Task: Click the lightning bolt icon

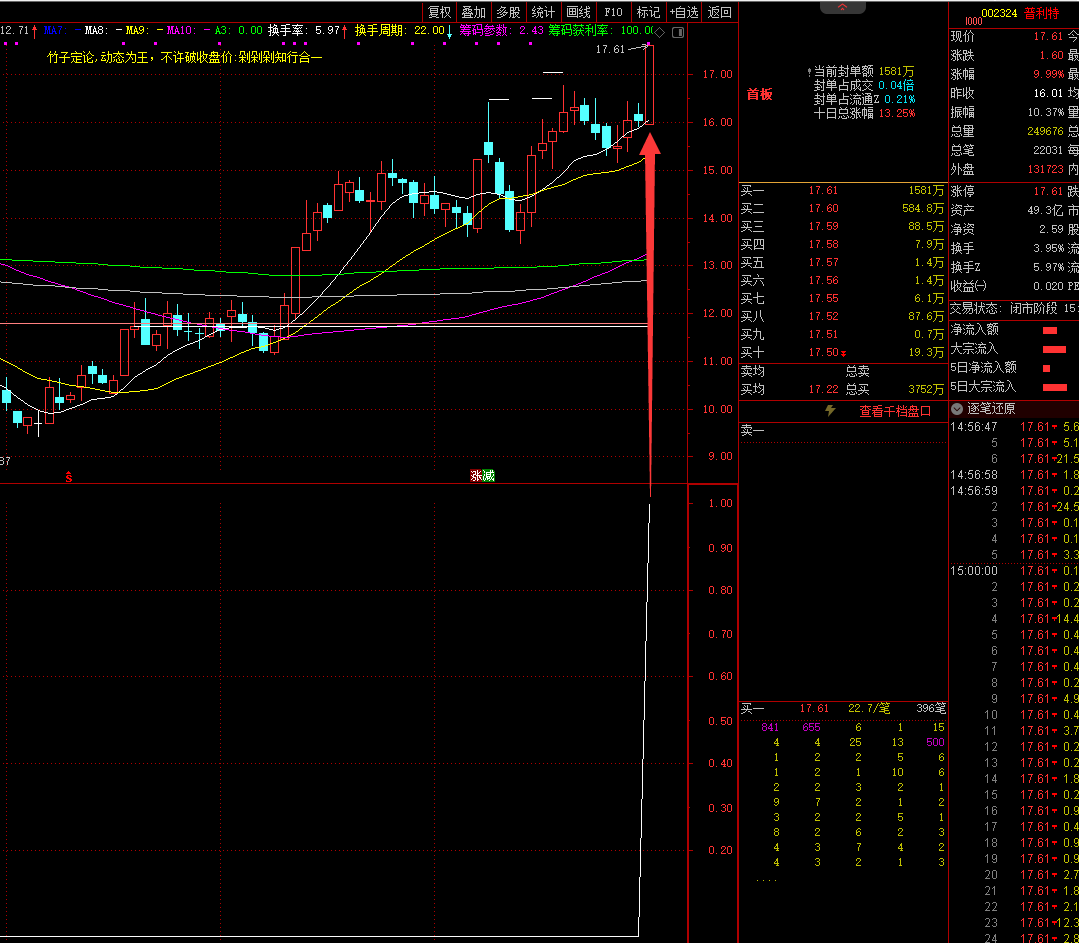Action: 831,411
